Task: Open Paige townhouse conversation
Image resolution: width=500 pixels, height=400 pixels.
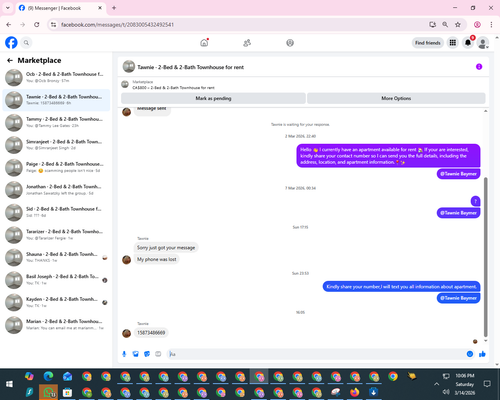Action: (x=56, y=167)
